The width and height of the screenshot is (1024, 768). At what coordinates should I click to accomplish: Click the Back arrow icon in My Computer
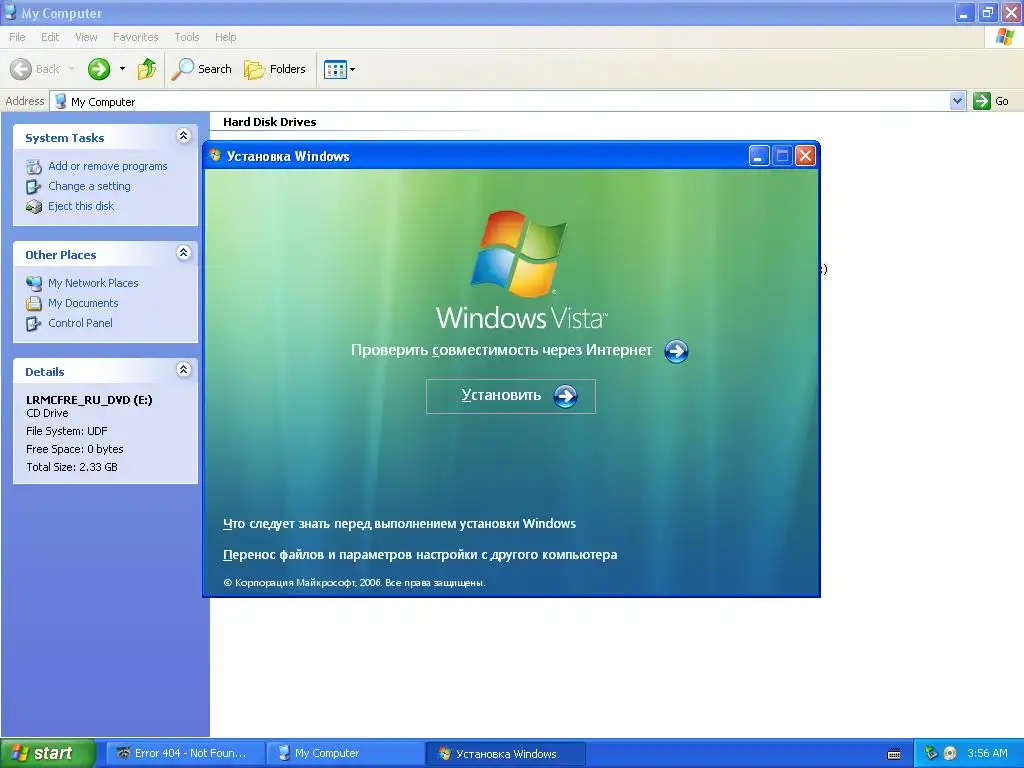point(21,69)
